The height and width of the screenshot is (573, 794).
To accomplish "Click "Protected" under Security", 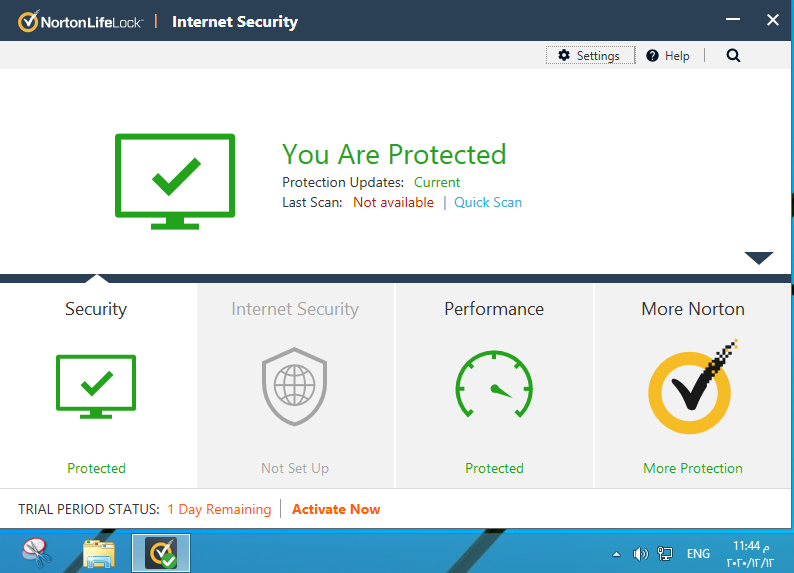I will 96,468.
